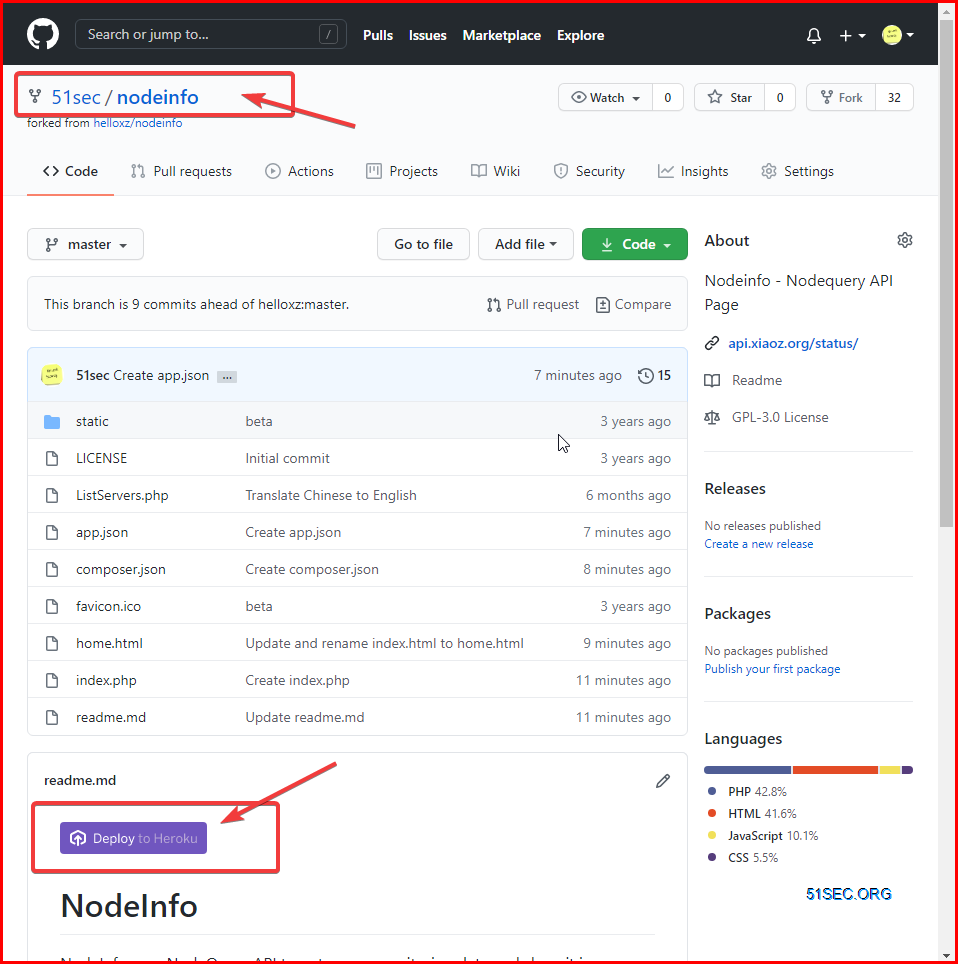Open the 51sec owner link
The image size is (958, 964).
[76, 97]
